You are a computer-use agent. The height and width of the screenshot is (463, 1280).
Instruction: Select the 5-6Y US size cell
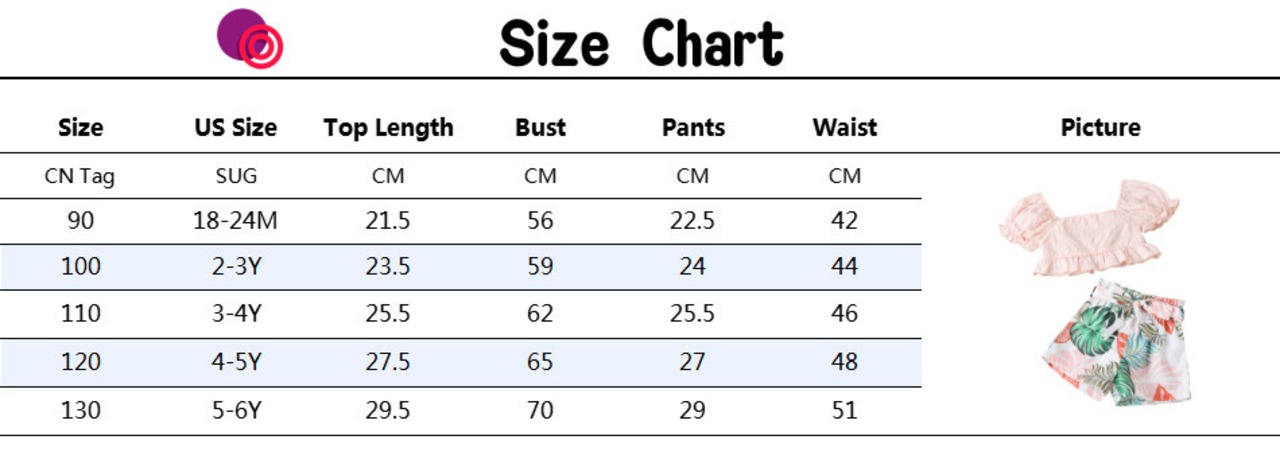click(x=236, y=410)
